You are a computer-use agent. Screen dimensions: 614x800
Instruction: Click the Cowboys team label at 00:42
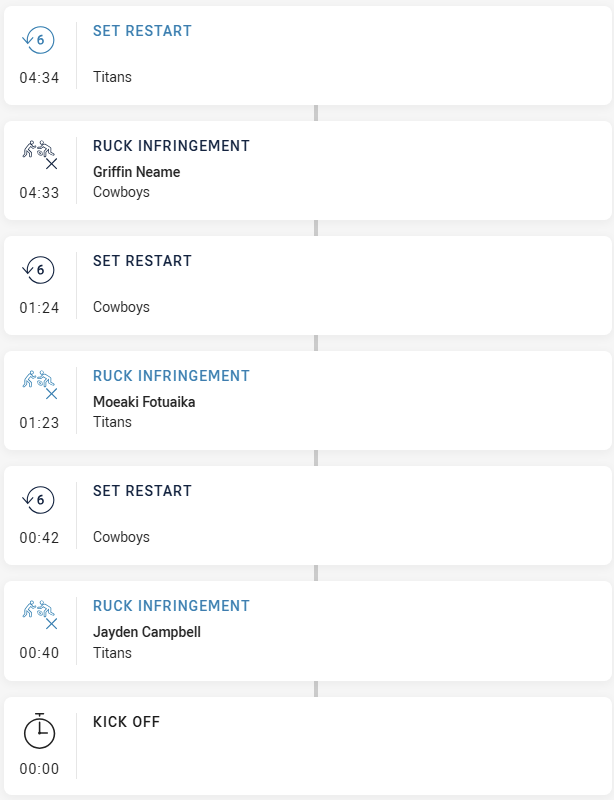(x=121, y=537)
